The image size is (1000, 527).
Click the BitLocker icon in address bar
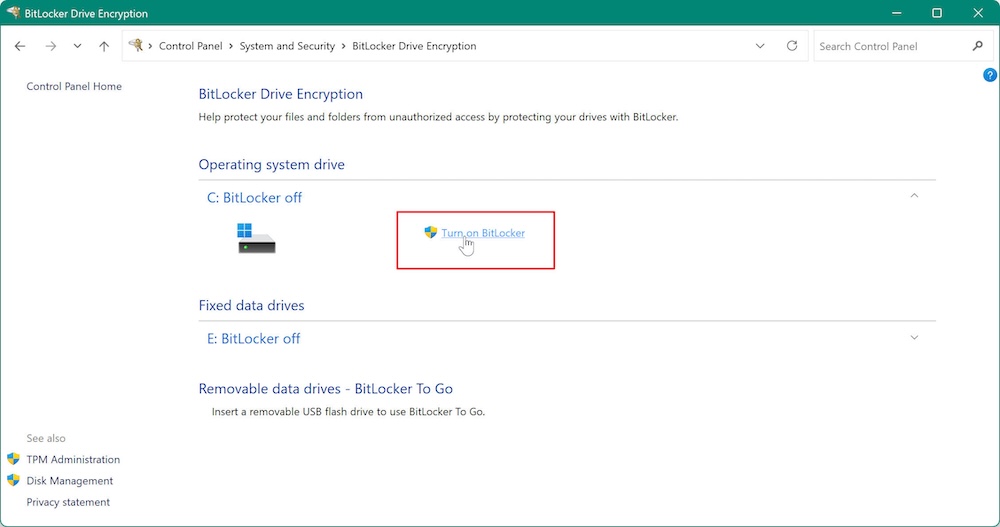pyautogui.click(x=135, y=45)
